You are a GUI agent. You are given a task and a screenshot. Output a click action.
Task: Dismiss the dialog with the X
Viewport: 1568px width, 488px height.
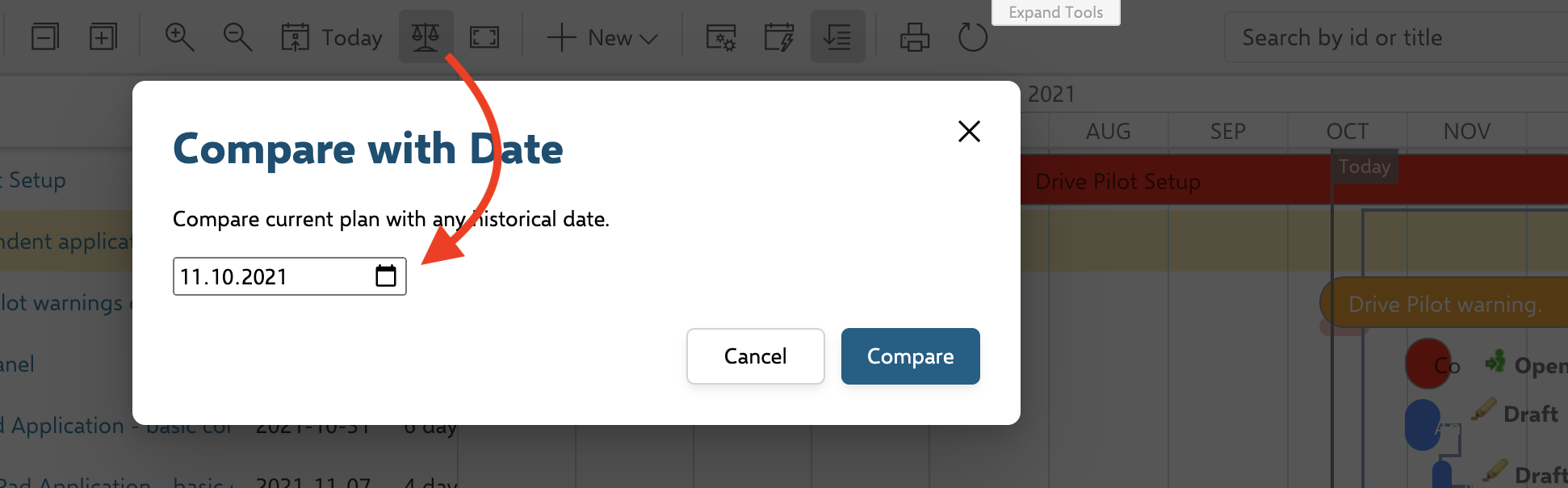[969, 131]
